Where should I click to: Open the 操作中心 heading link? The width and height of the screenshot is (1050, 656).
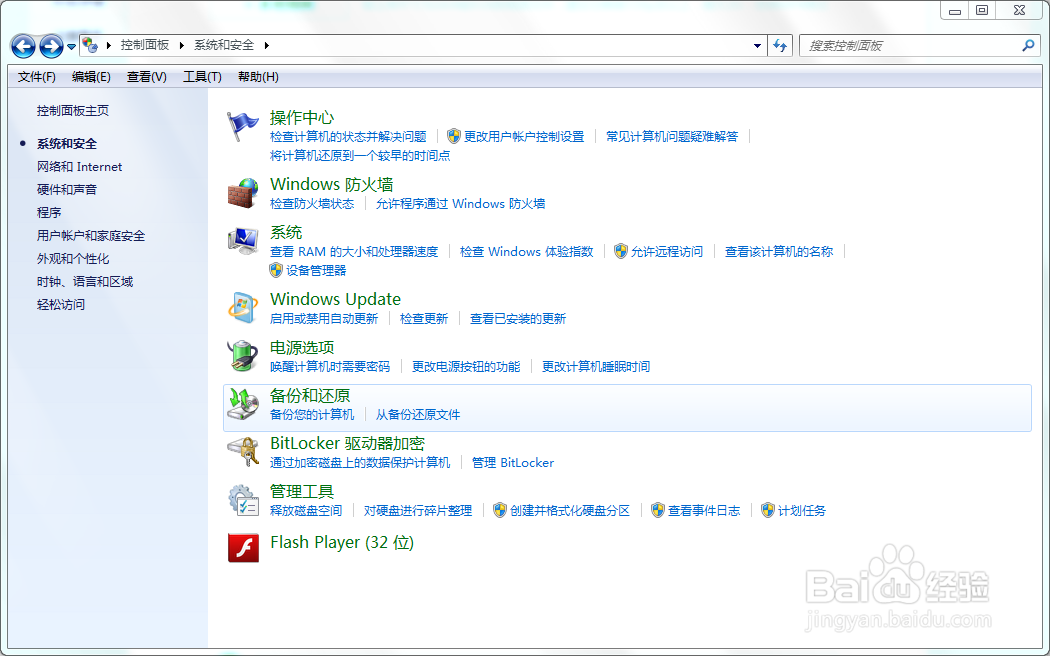[301, 117]
